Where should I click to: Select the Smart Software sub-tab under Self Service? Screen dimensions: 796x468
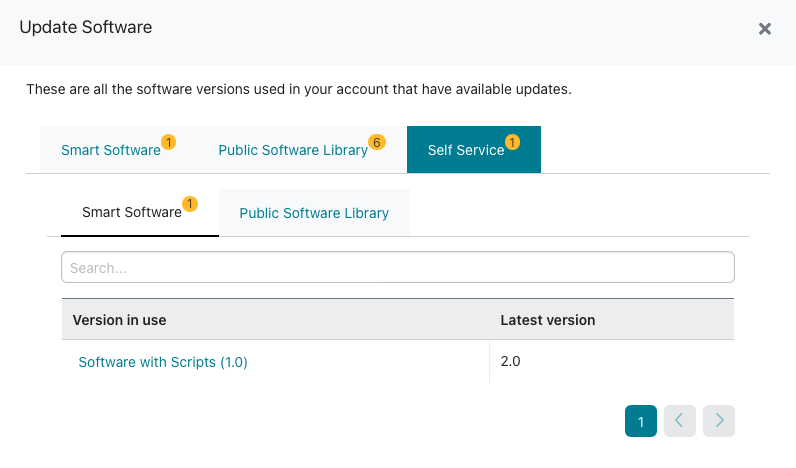pos(140,212)
